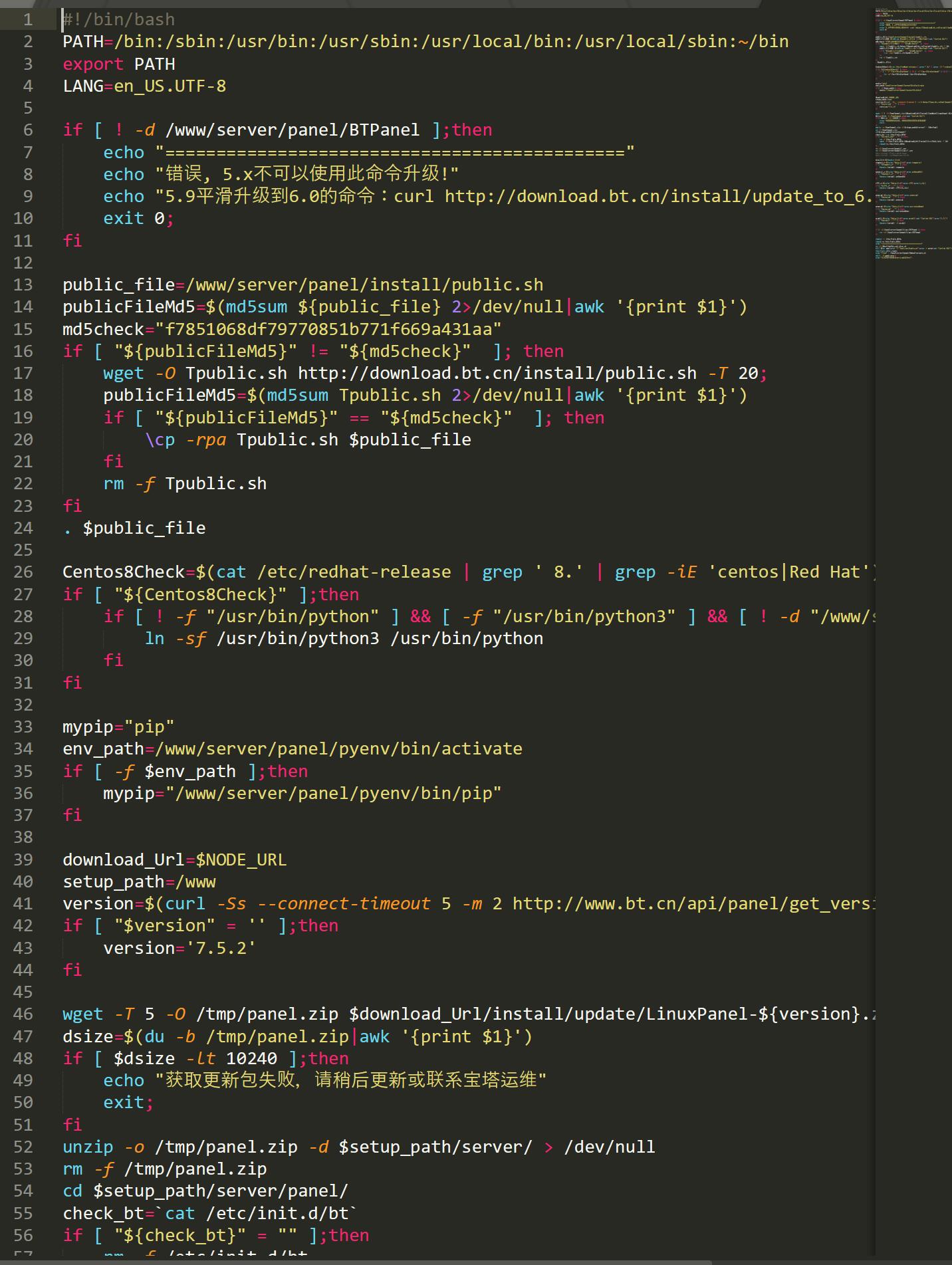This screenshot has width=952, height=1265.
Task: Click line number 32 in the gutter
Action: [23, 705]
